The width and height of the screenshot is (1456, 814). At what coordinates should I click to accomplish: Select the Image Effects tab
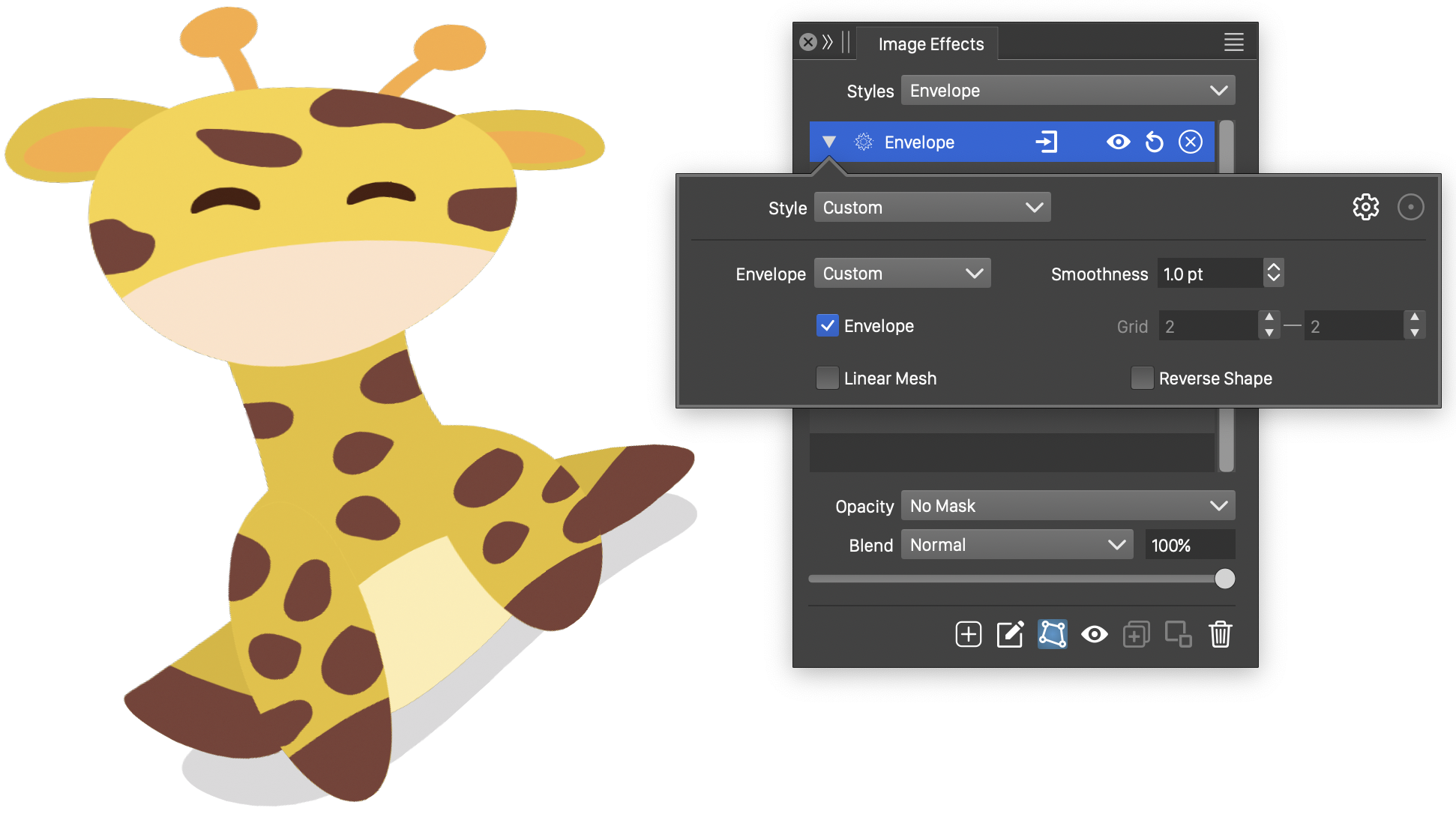click(x=930, y=44)
